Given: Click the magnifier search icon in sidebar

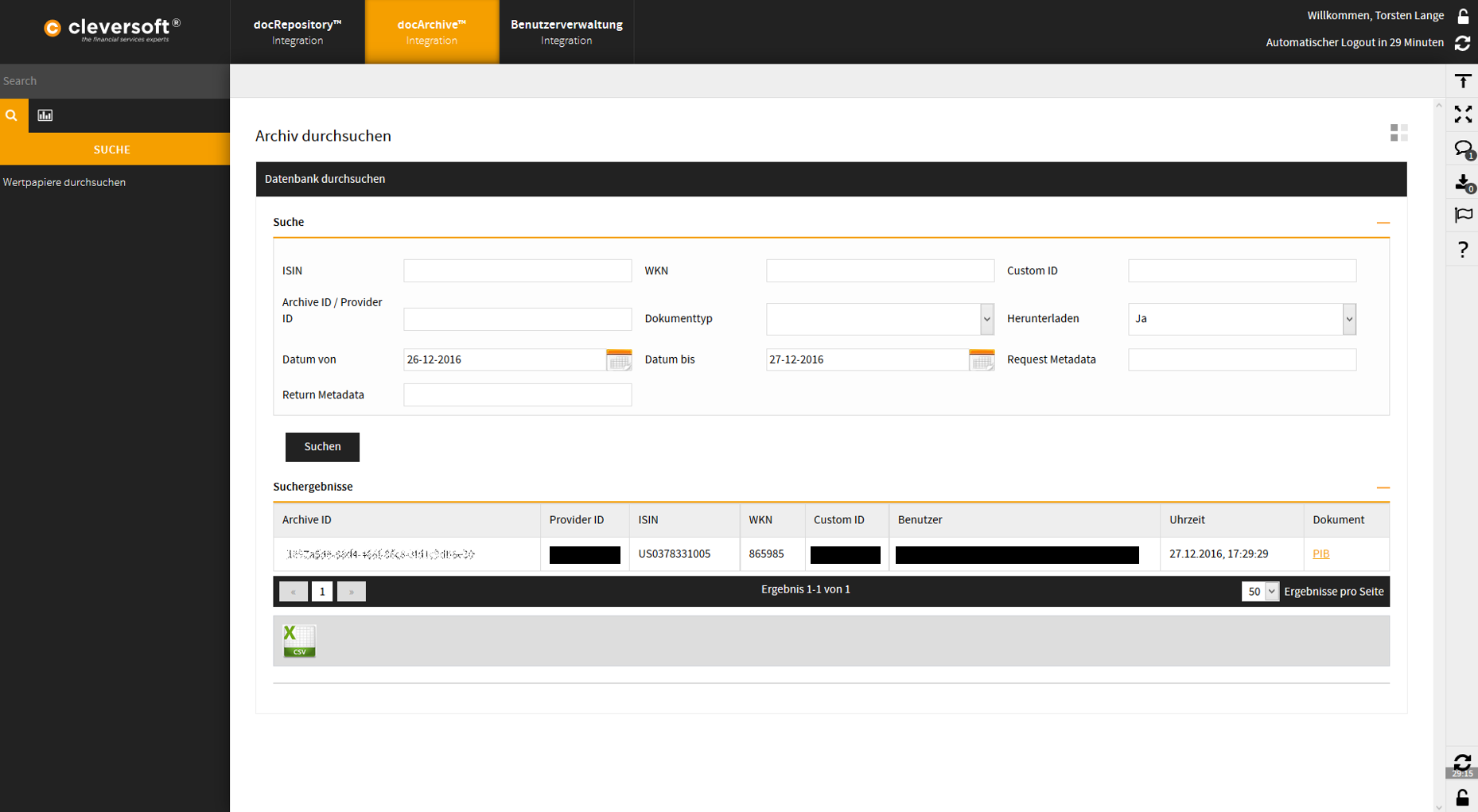Looking at the screenshot, I should pyautogui.click(x=12, y=115).
